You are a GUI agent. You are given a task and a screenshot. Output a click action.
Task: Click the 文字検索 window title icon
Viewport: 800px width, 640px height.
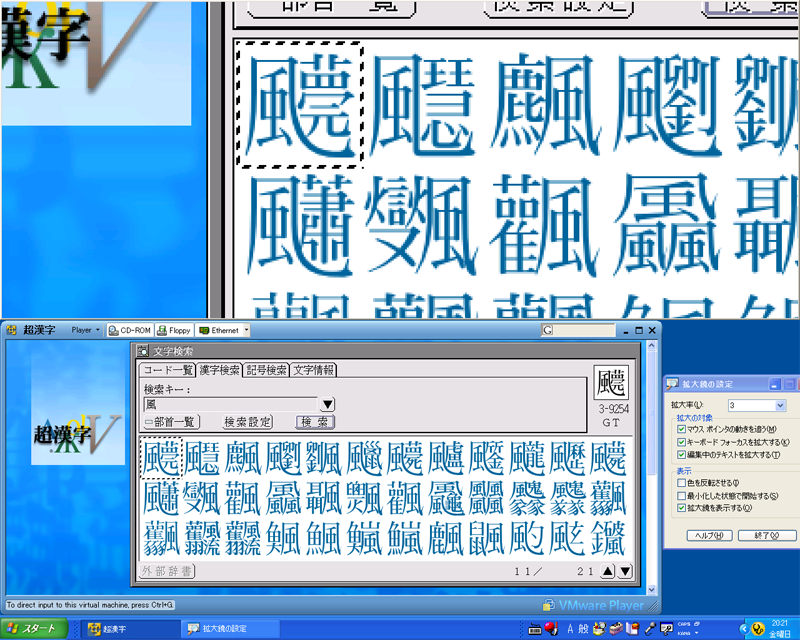tap(143, 351)
